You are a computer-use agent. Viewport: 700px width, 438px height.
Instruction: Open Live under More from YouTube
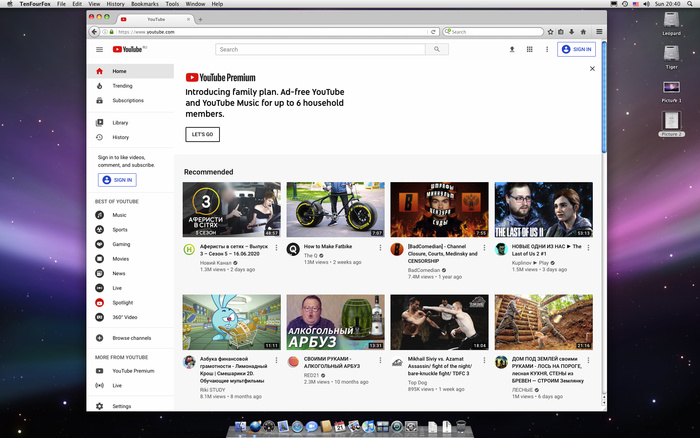point(130,385)
